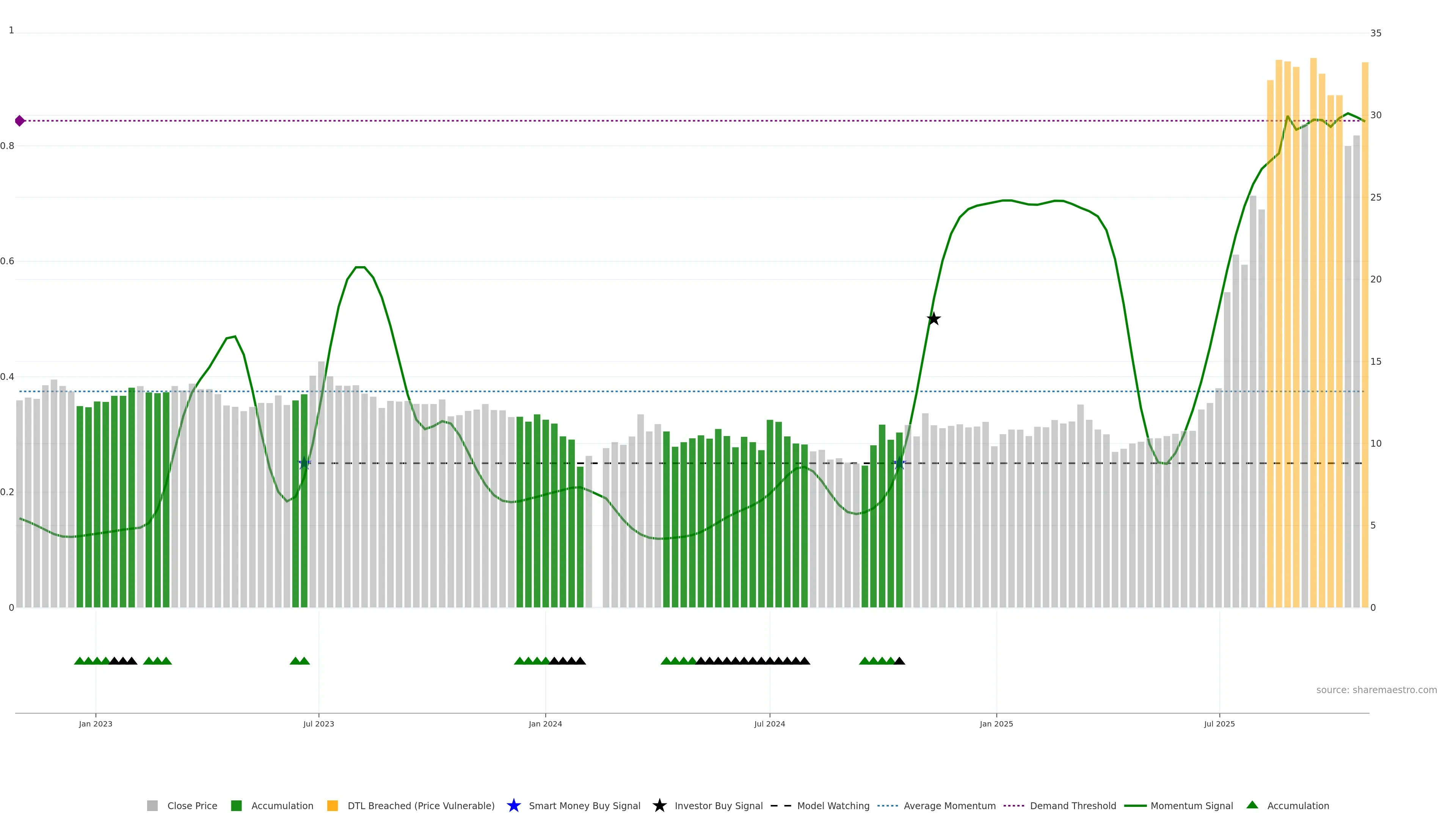Click the Jan 2024 axis label
The width and height of the screenshot is (1456, 819).
pyautogui.click(x=545, y=724)
